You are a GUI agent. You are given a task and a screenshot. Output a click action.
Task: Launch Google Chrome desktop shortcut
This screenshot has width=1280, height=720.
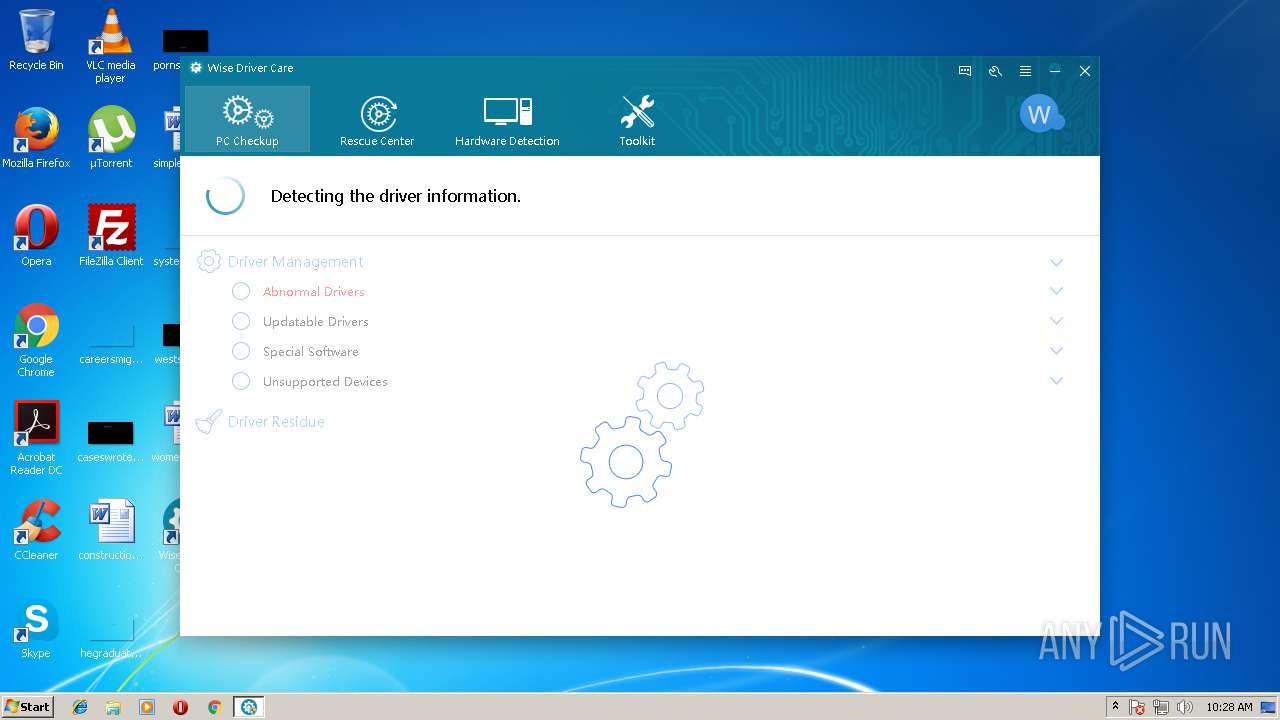[x=36, y=340]
